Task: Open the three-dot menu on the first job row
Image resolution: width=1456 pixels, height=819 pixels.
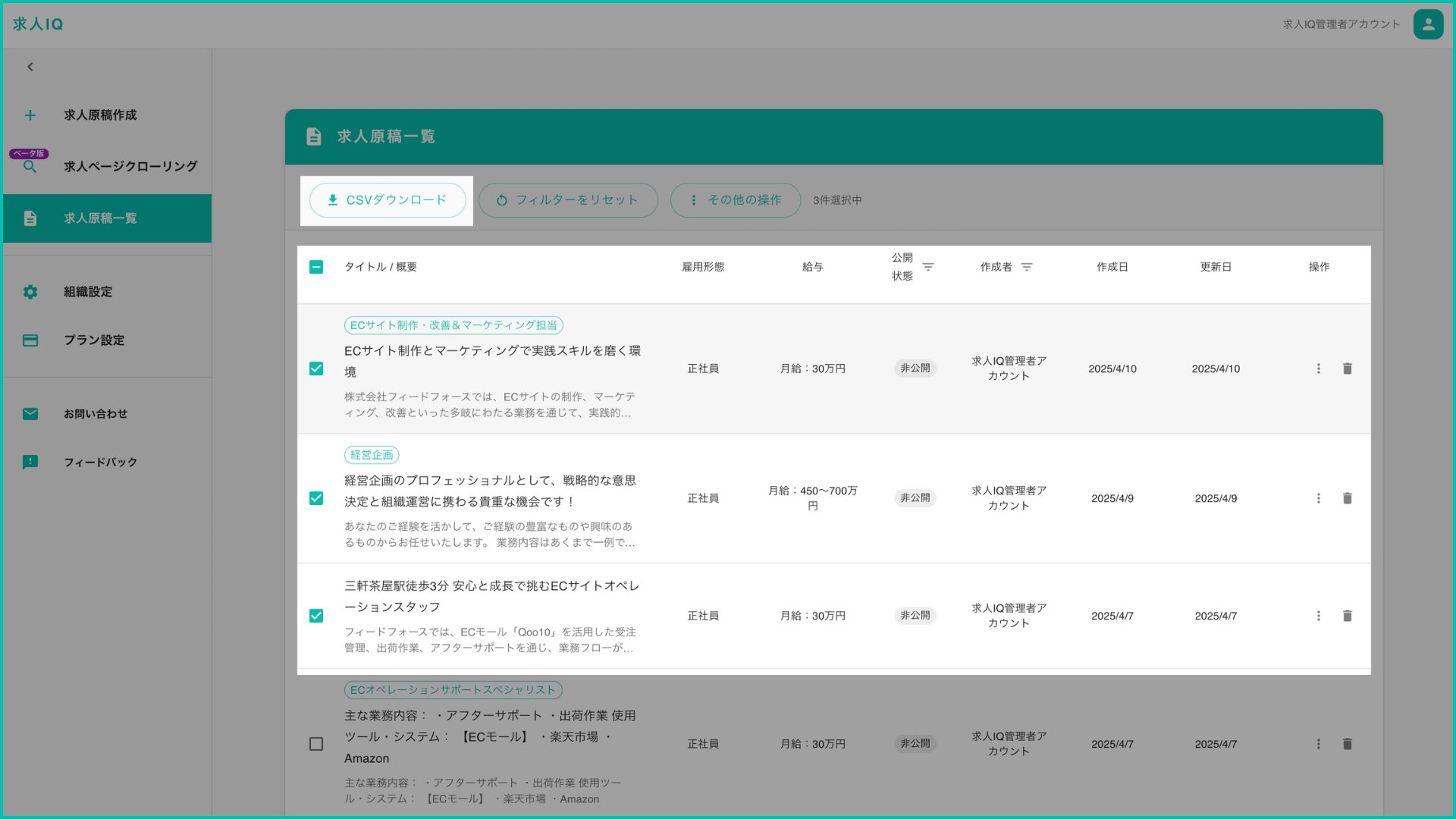Action: click(1318, 369)
